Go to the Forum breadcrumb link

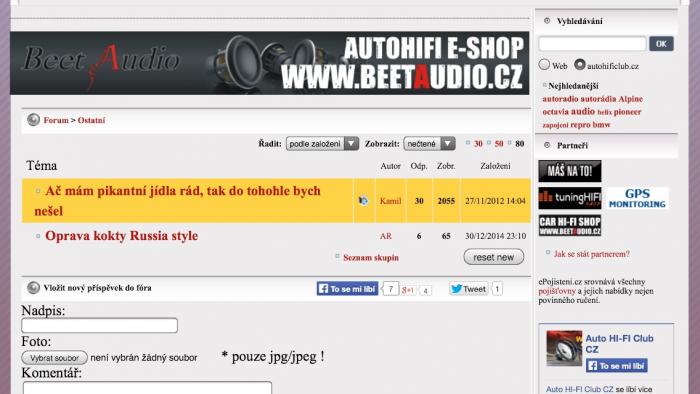(x=56, y=120)
